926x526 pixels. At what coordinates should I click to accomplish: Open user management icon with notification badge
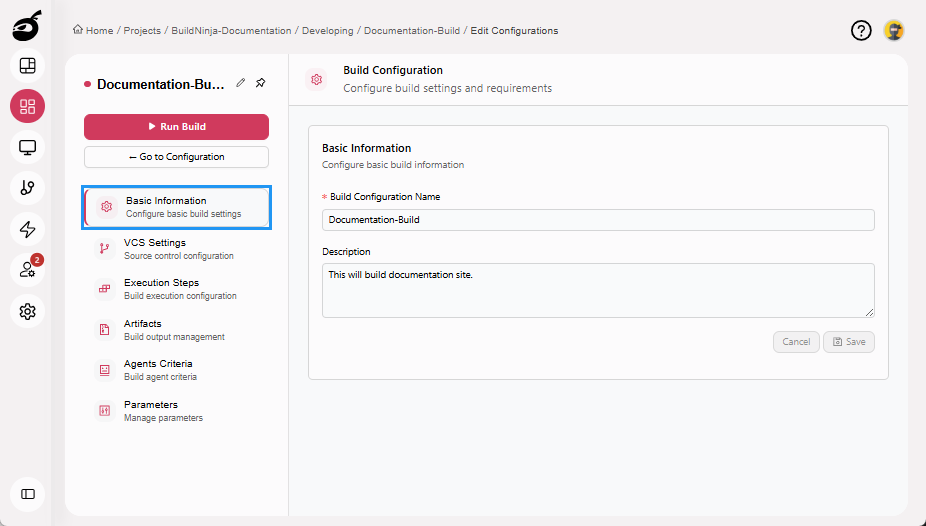(27, 270)
